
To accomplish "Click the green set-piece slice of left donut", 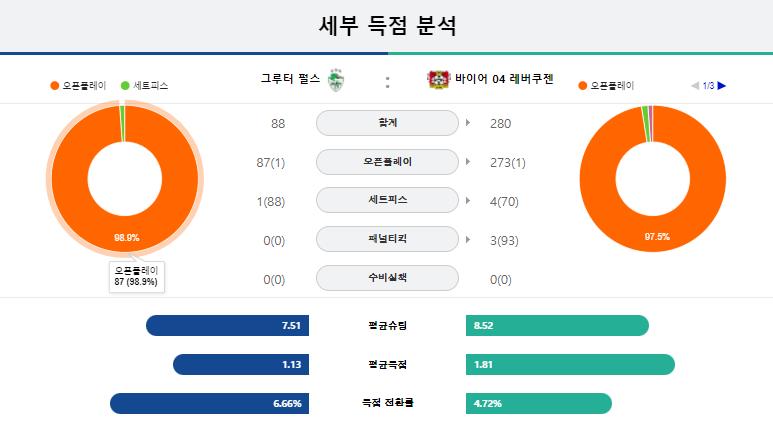I will tap(122, 123).
